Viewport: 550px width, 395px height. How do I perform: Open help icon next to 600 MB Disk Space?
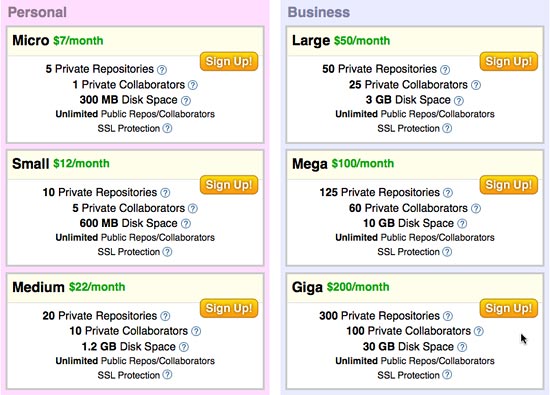tap(186, 223)
